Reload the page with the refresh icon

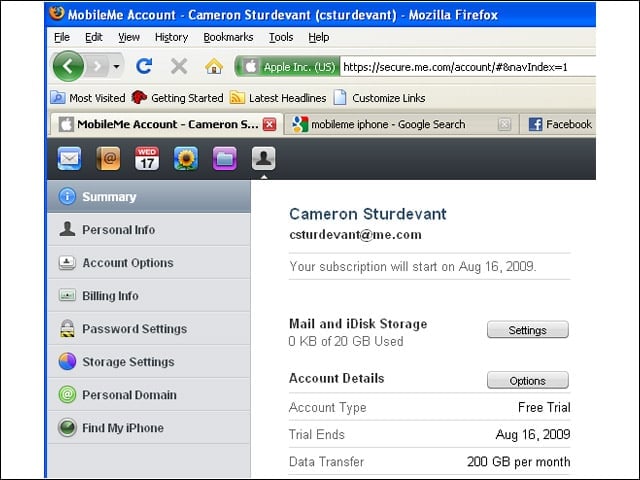[x=144, y=66]
